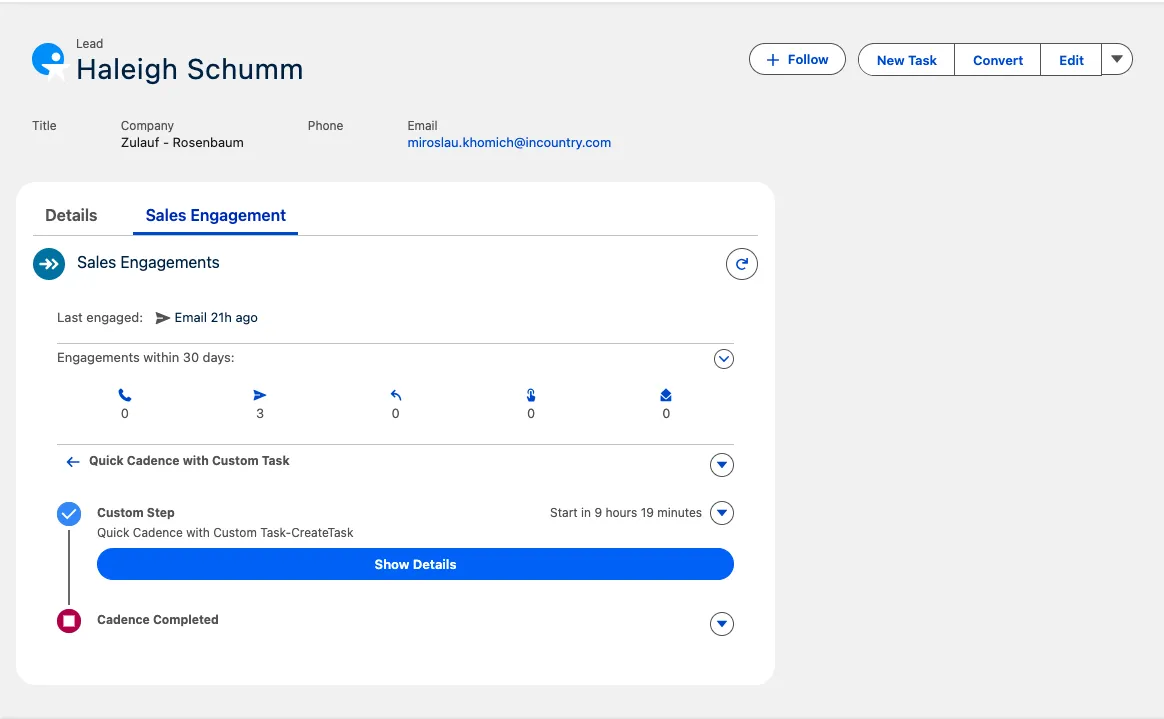Screen dimensions: 1164x719
Task: Open the dropdown next to Edit
Action: 1117,59
